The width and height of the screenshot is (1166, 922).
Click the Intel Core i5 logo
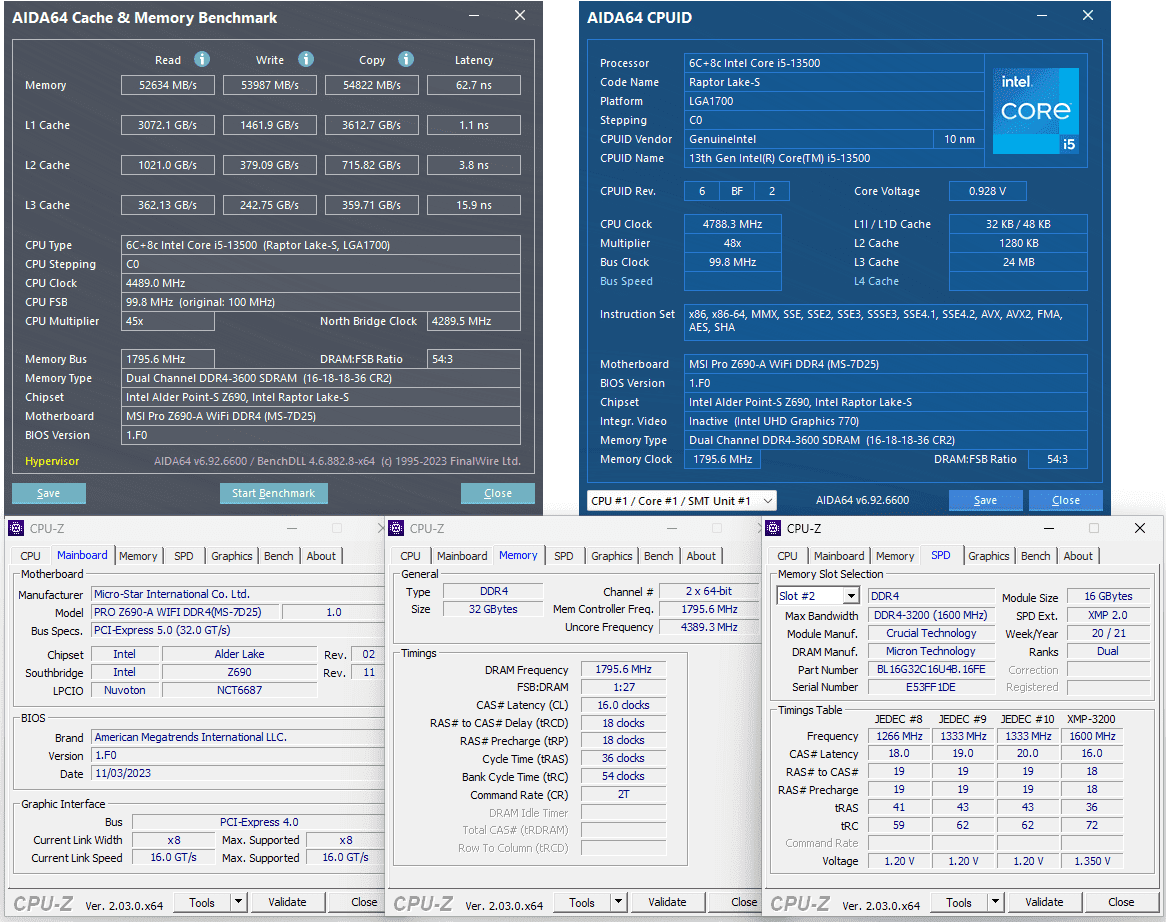[x=1037, y=110]
